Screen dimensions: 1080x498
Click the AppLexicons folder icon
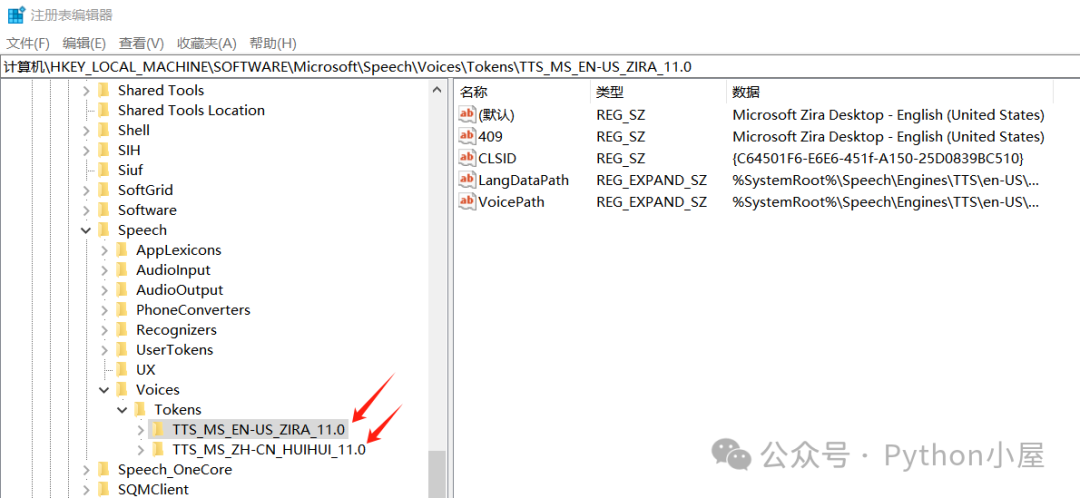point(122,250)
